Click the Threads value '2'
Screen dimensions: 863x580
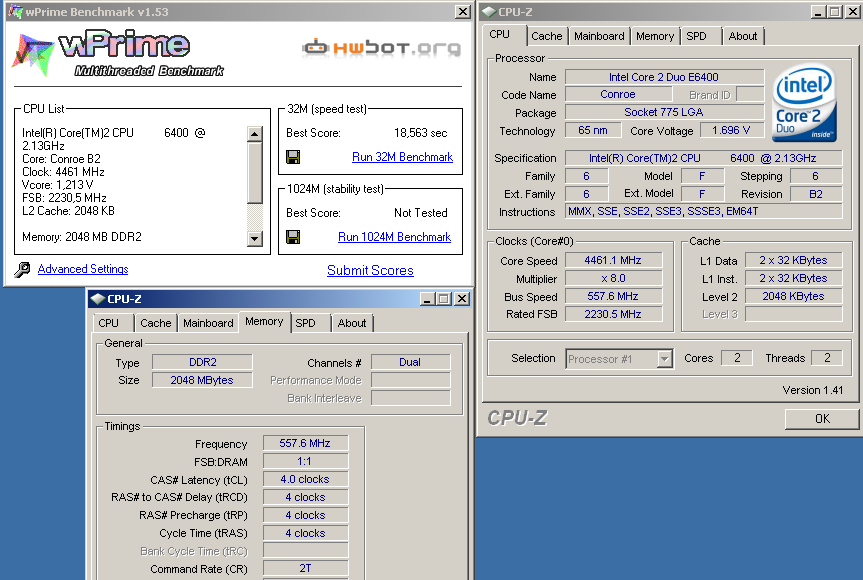tap(827, 358)
